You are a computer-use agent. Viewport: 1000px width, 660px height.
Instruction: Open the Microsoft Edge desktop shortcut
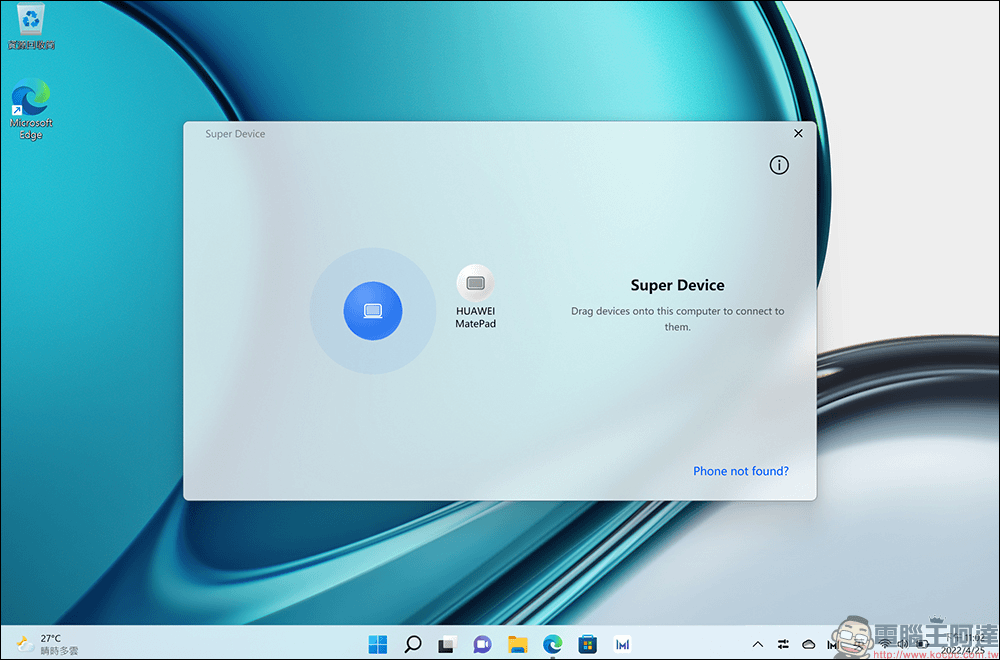pos(31,109)
